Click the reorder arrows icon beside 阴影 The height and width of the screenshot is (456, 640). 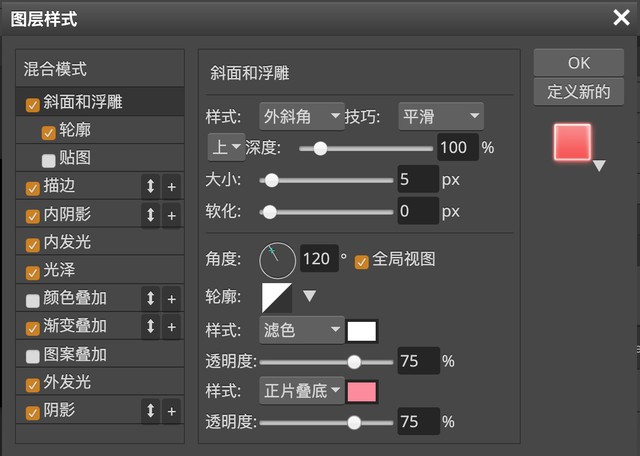[150, 411]
